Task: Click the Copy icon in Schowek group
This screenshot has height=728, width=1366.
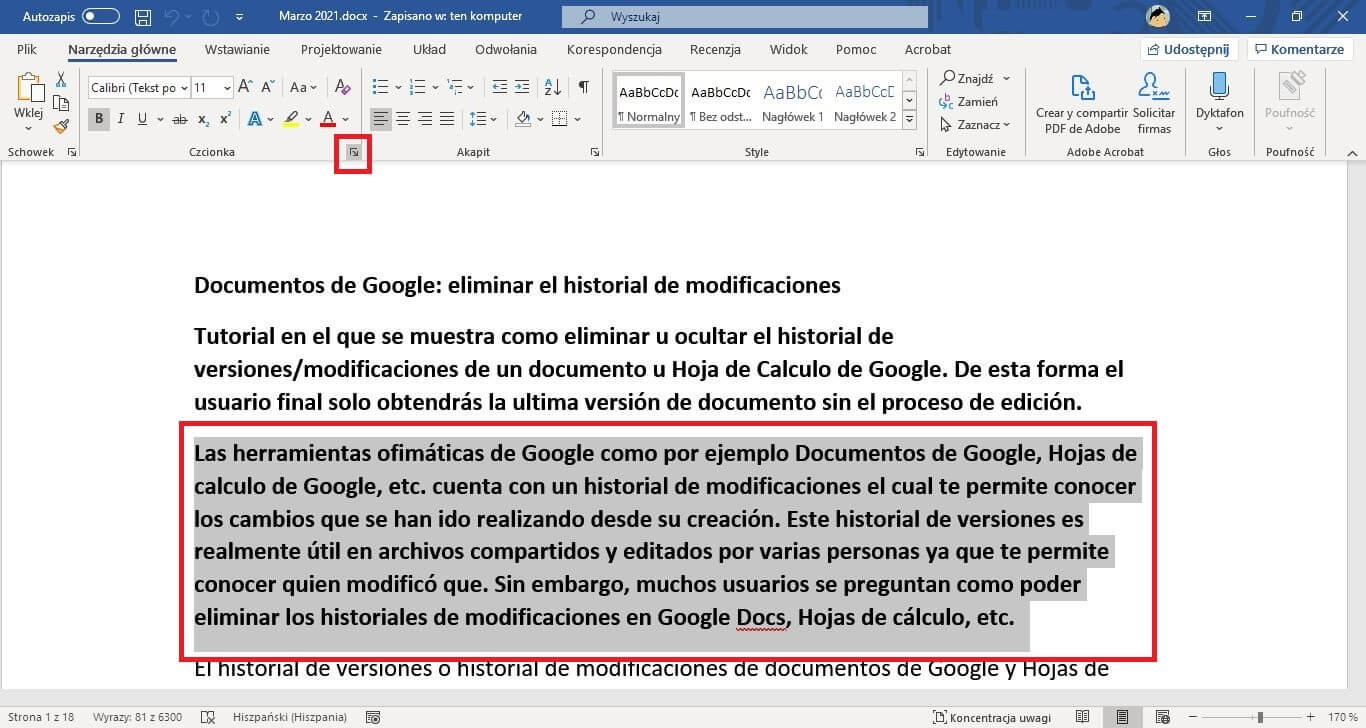Action: click(x=61, y=103)
